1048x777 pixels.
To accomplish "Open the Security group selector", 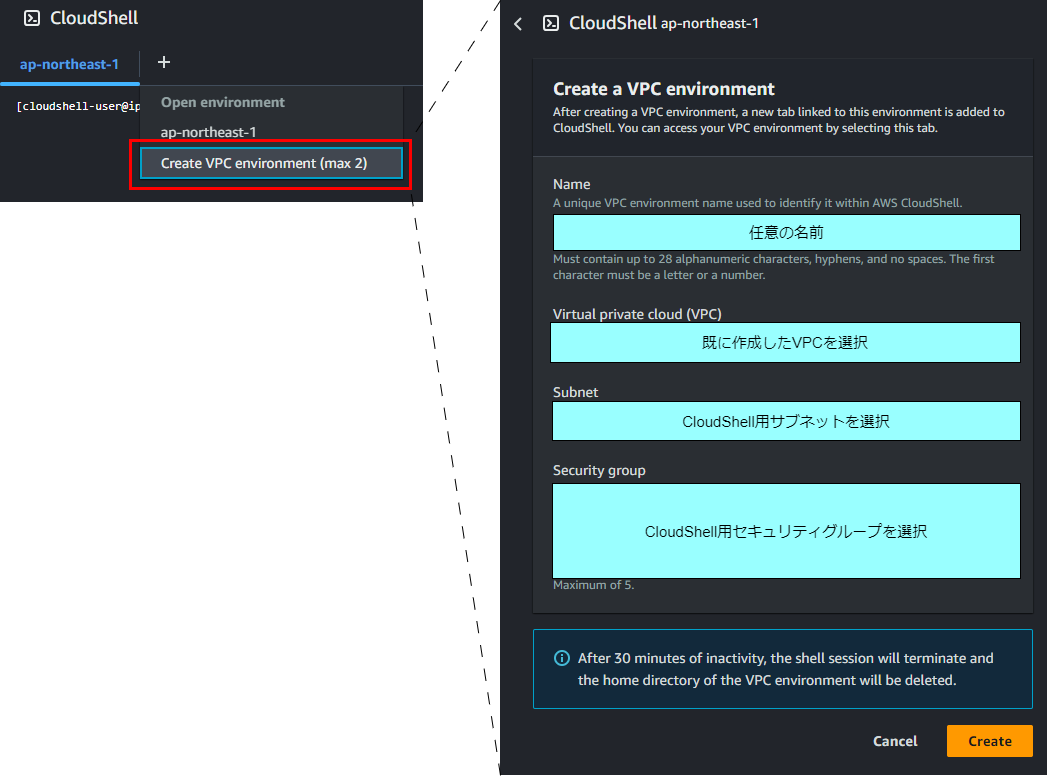I will point(786,530).
